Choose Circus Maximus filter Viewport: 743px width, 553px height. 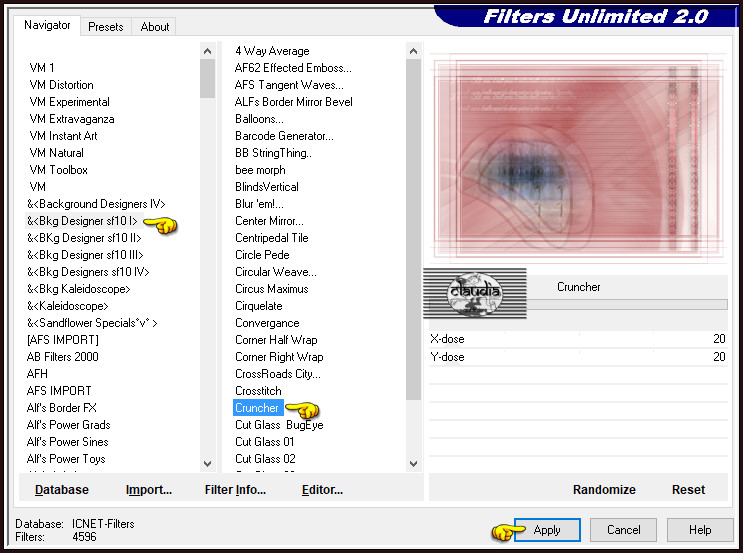tap(272, 290)
